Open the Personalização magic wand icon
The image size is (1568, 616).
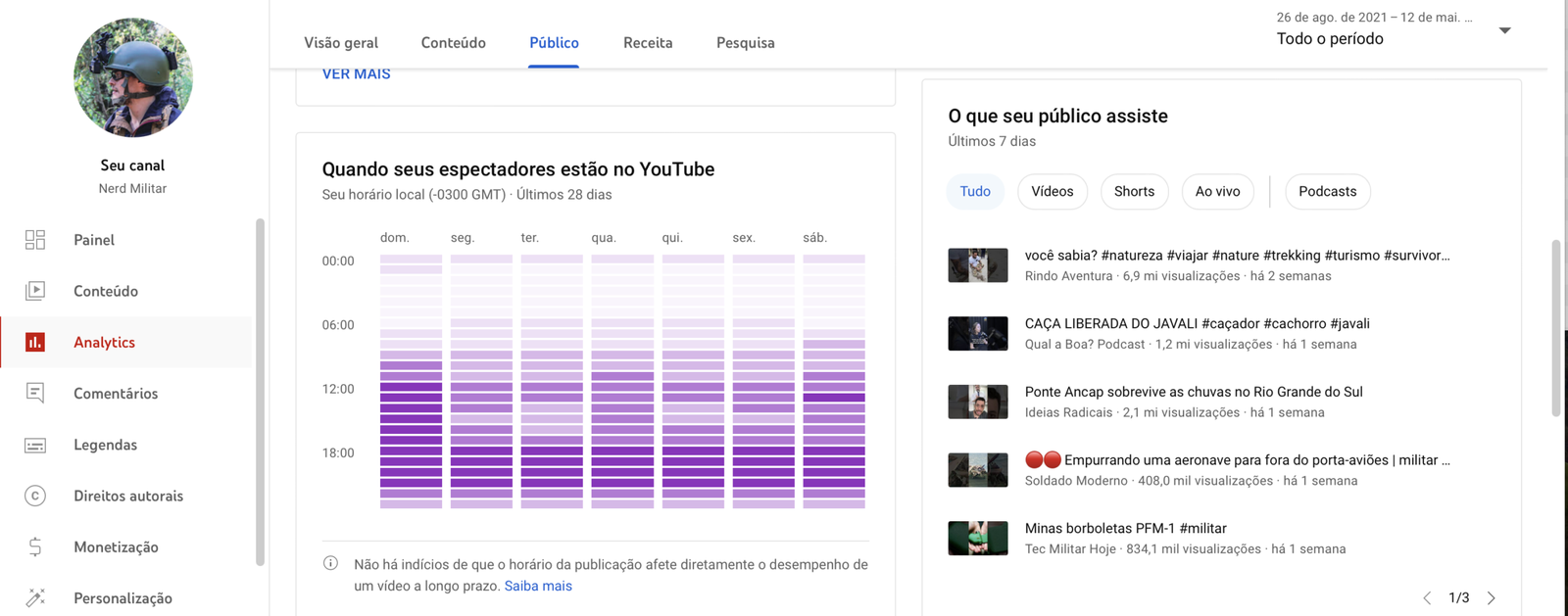[35, 597]
